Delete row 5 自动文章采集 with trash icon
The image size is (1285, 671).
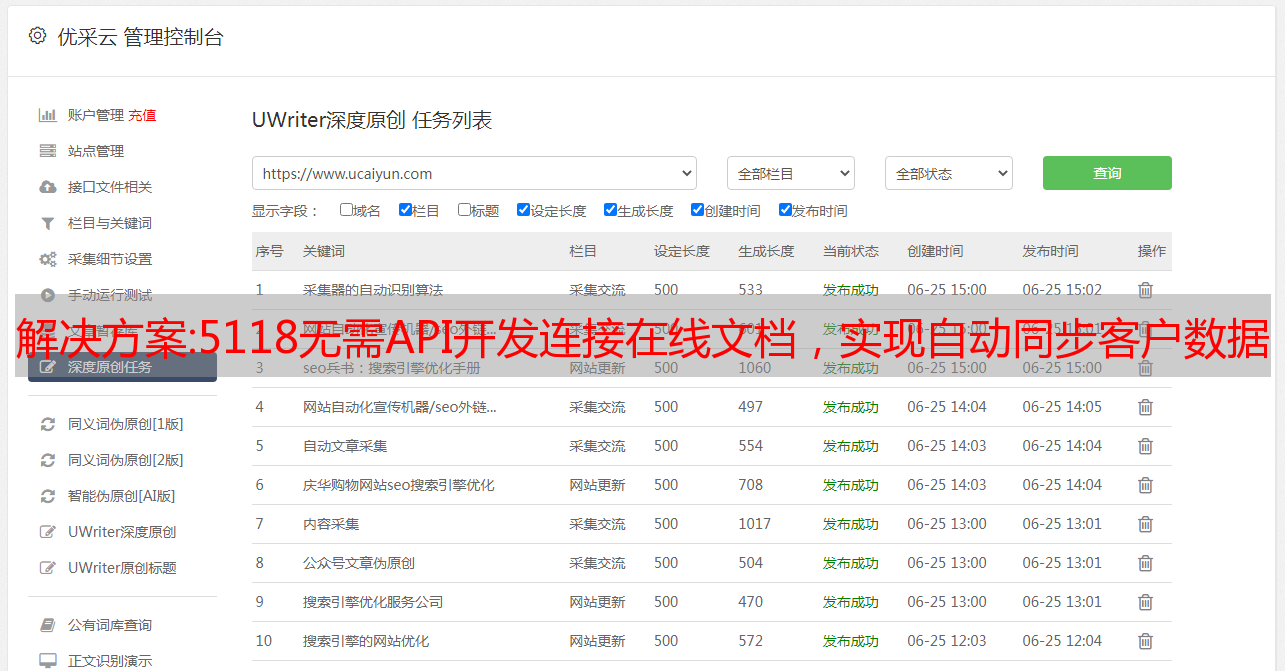(1145, 446)
